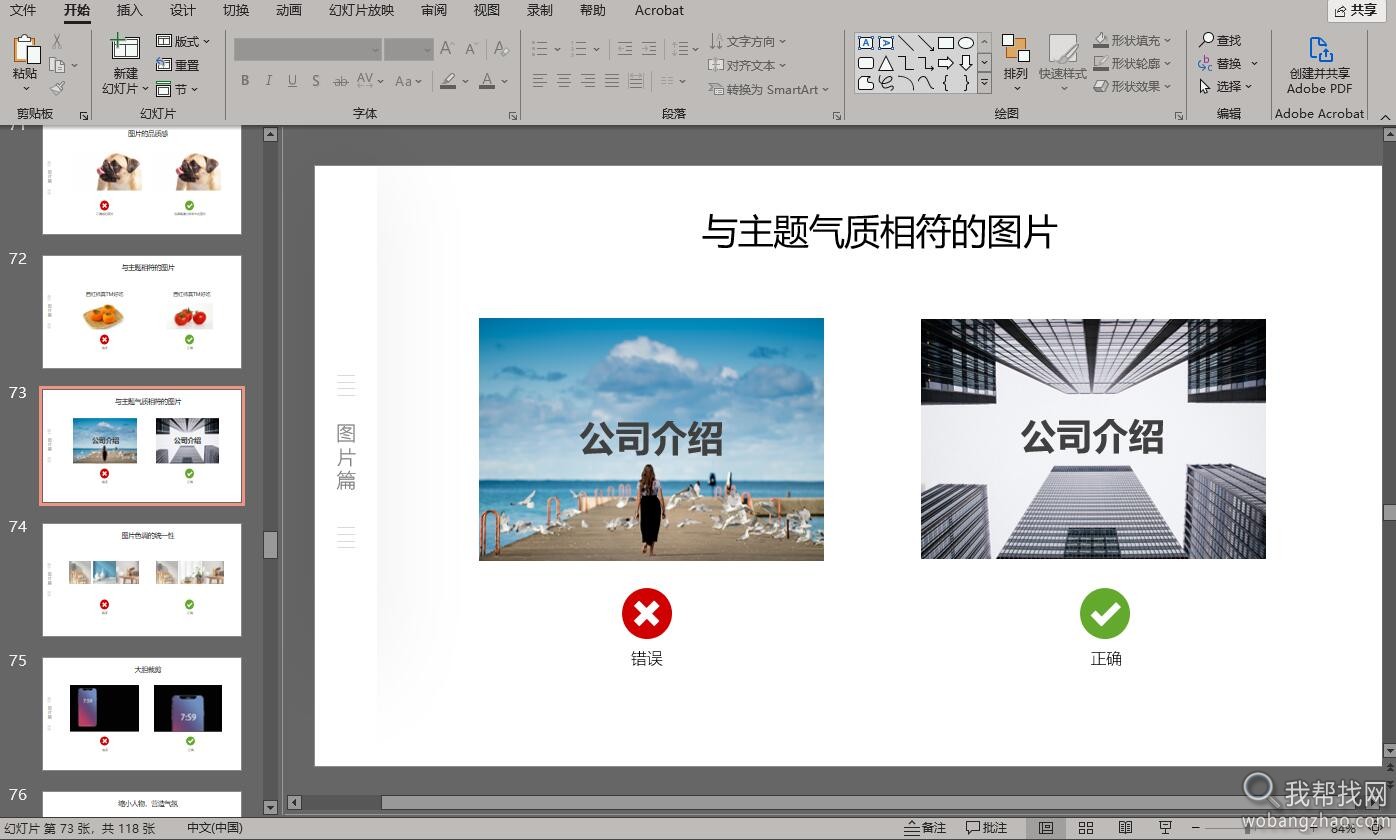Click the 共享 share button
The width and height of the screenshot is (1396, 840).
(x=1356, y=10)
